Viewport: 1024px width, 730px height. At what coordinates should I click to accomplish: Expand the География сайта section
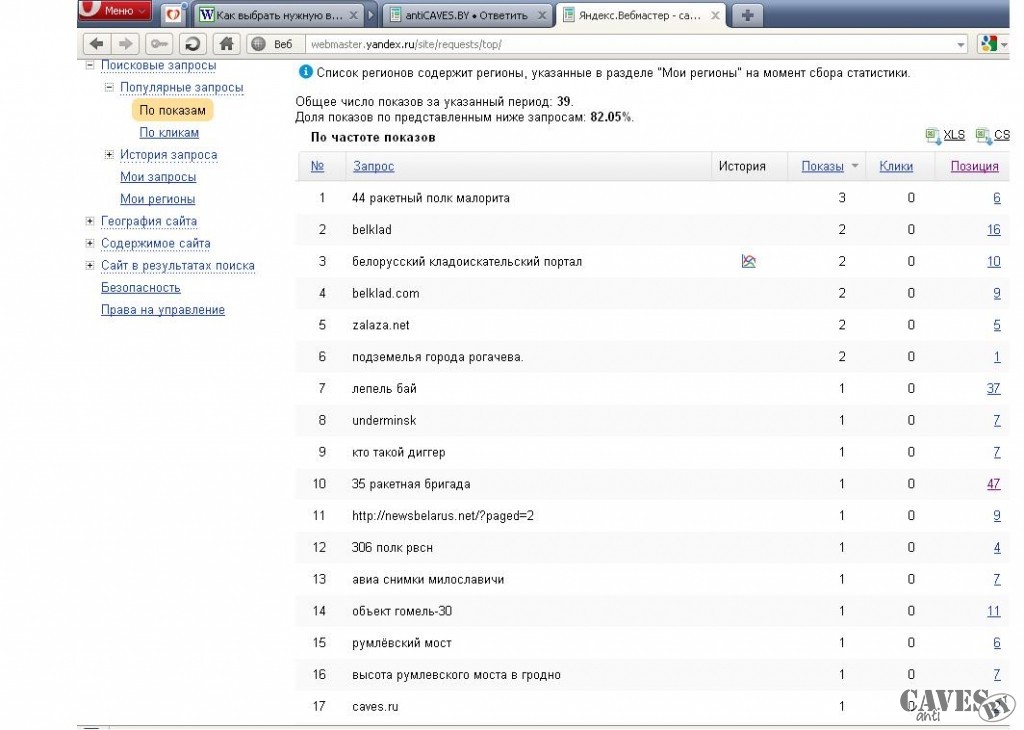click(x=90, y=221)
